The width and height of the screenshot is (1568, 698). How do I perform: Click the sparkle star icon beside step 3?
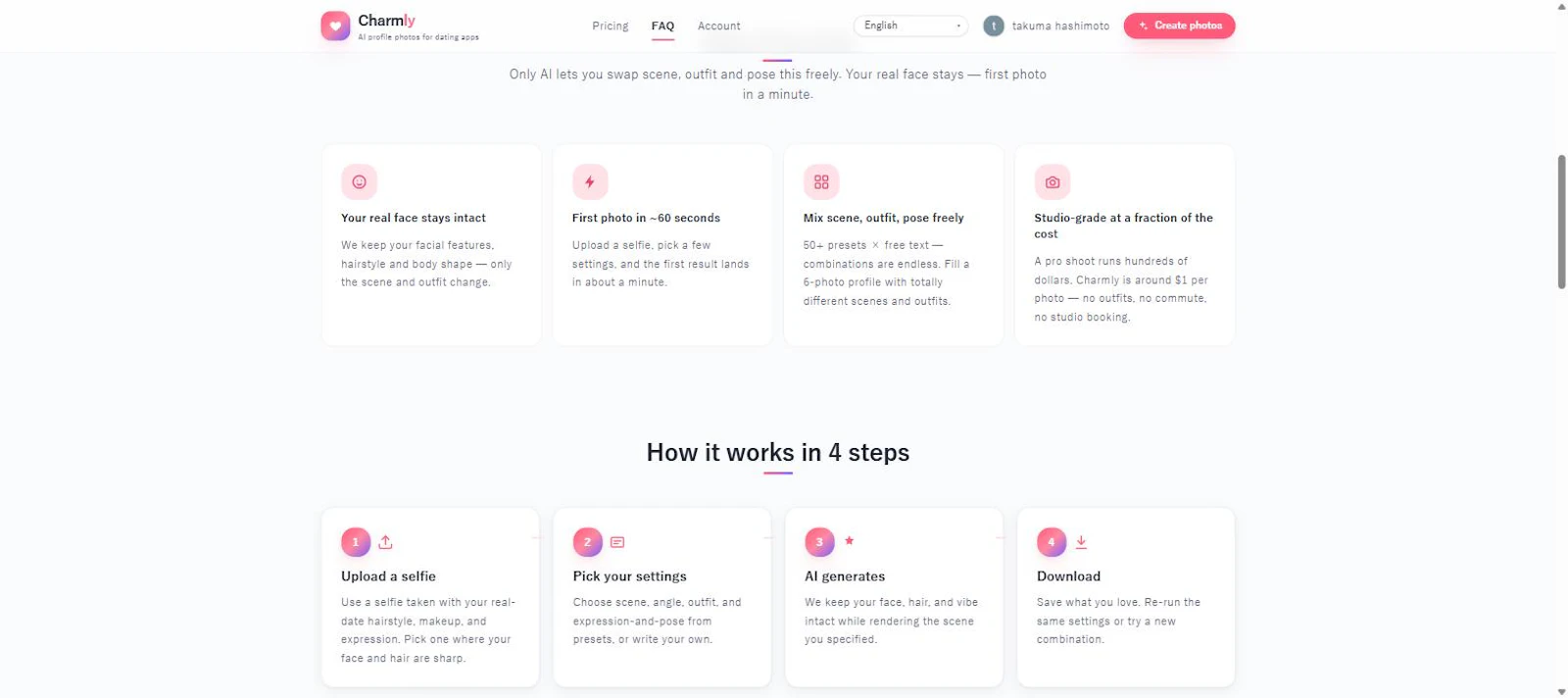(x=849, y=540)
